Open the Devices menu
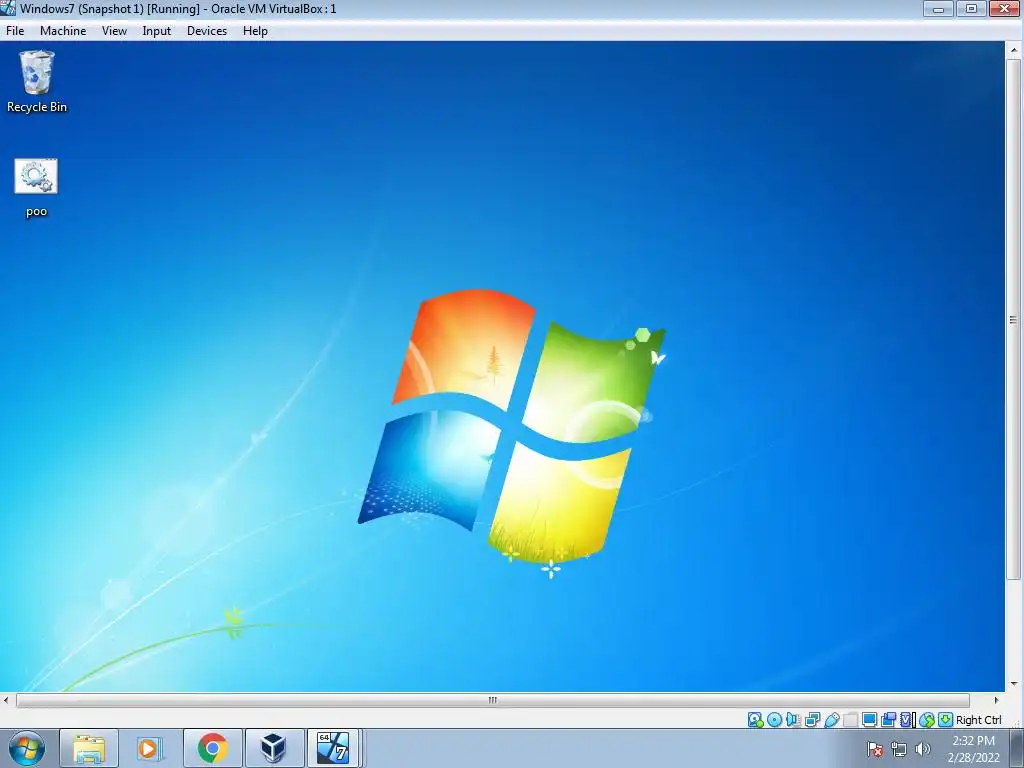Viewport: 1024px width, 768px height. coord(207,31)
